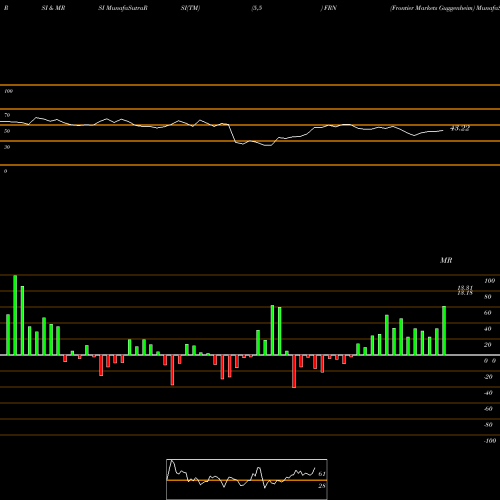Viewport: 500px width, 500px height.
Task: Click the white RSI line's lowest dip
Action: pyautogui.click(x=269, y=145)
